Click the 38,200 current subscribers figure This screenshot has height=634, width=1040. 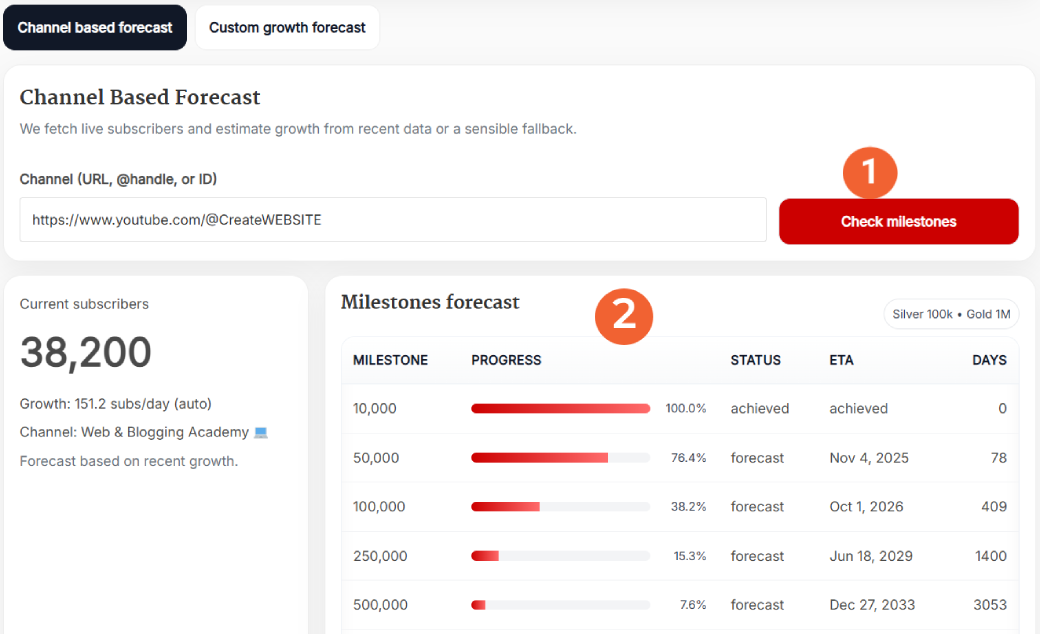86,352
